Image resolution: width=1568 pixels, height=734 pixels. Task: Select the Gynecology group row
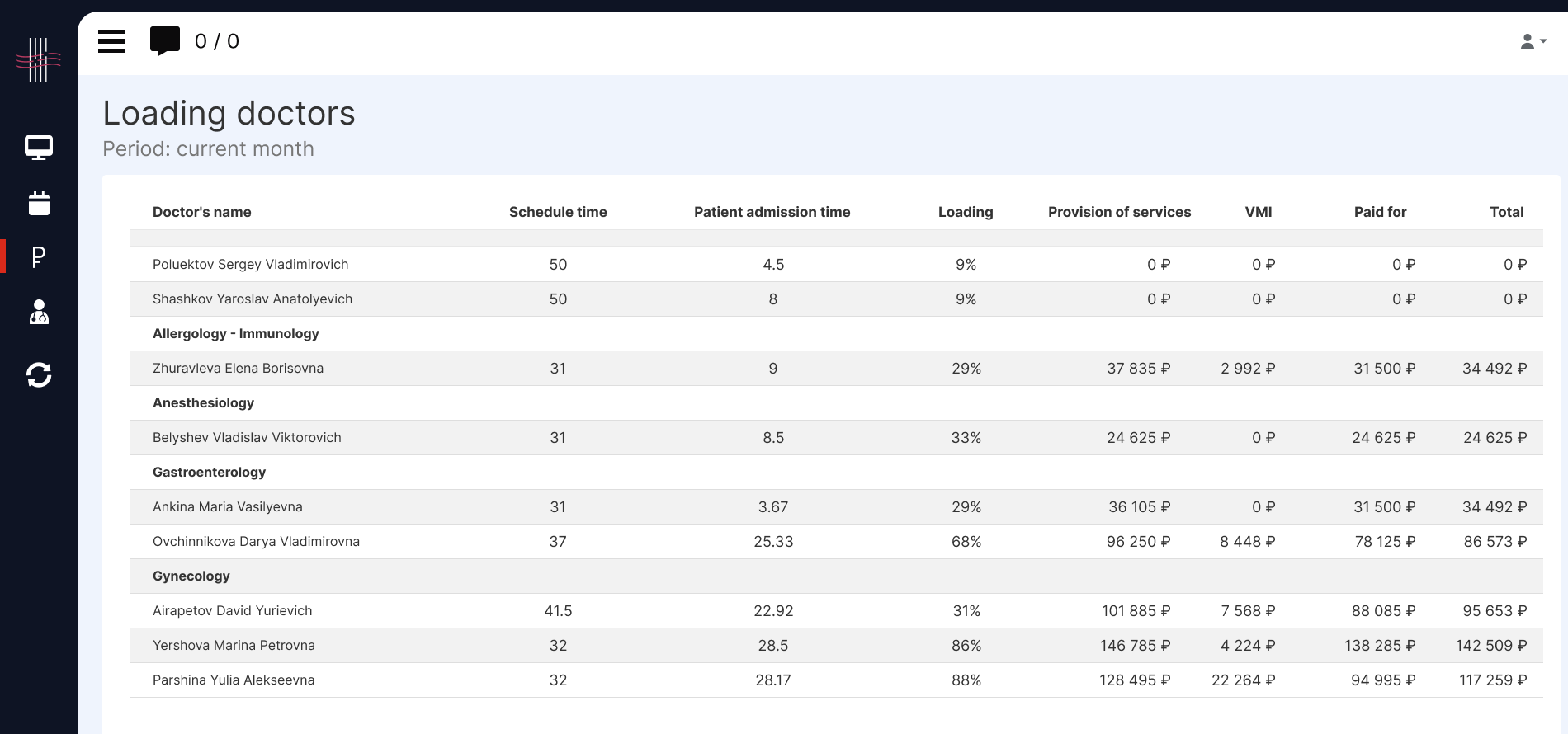[x=191, y=576]
